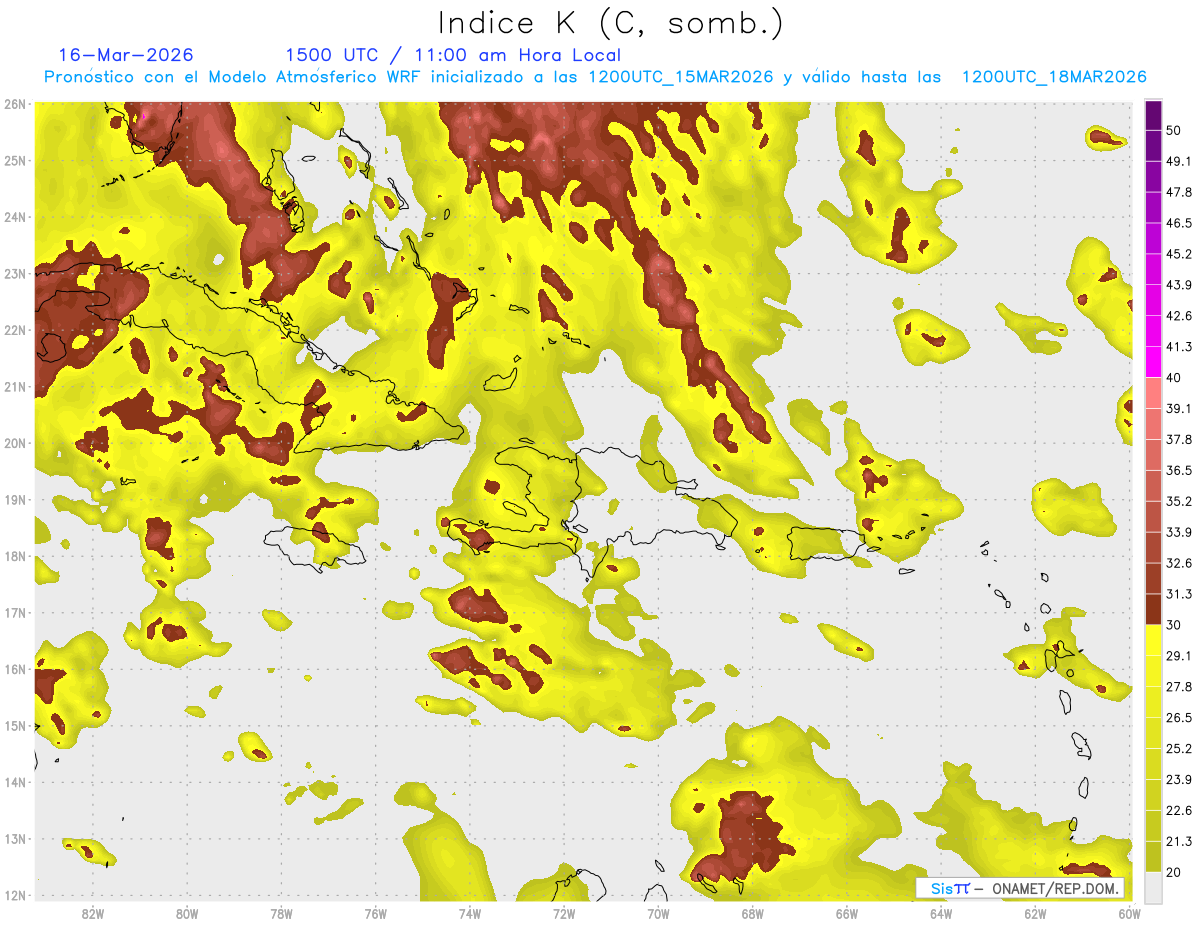Click the bright yellow swatch between 29.1 and 30
This screenshot has height=927, width=1200.
click(1153, 640)
